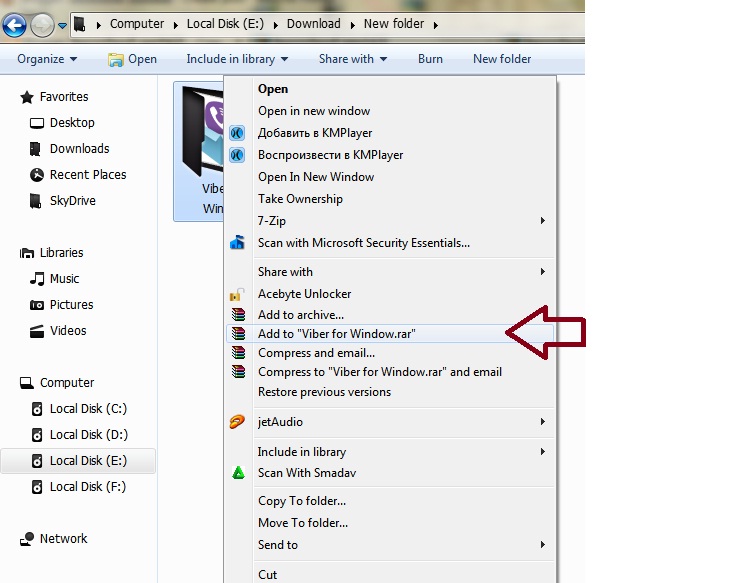The width and height of the screenshot is (753, 583).
Task: Open the Organize dropdown menu
Action: [x=47, y=59]
